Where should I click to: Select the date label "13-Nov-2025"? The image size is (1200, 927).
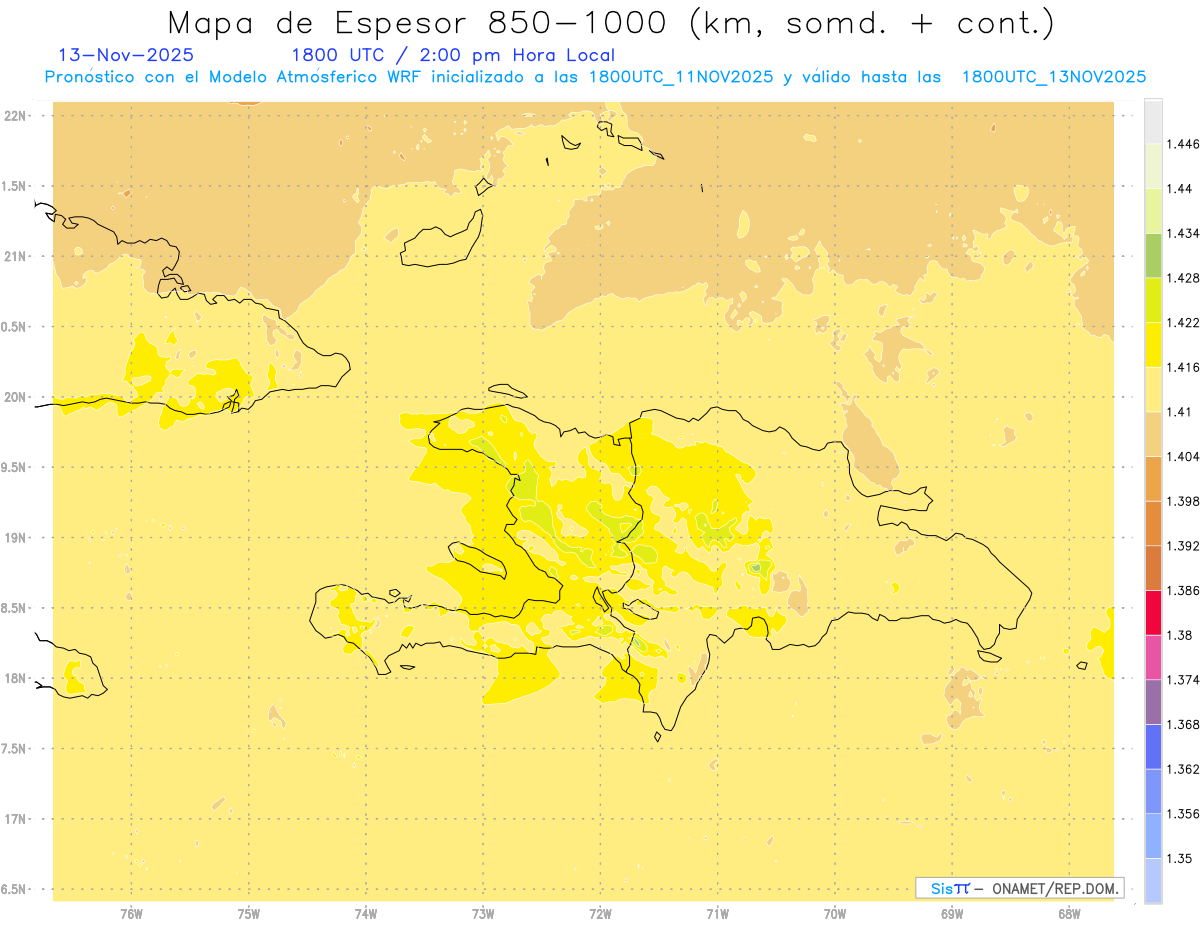pos(127,55)
